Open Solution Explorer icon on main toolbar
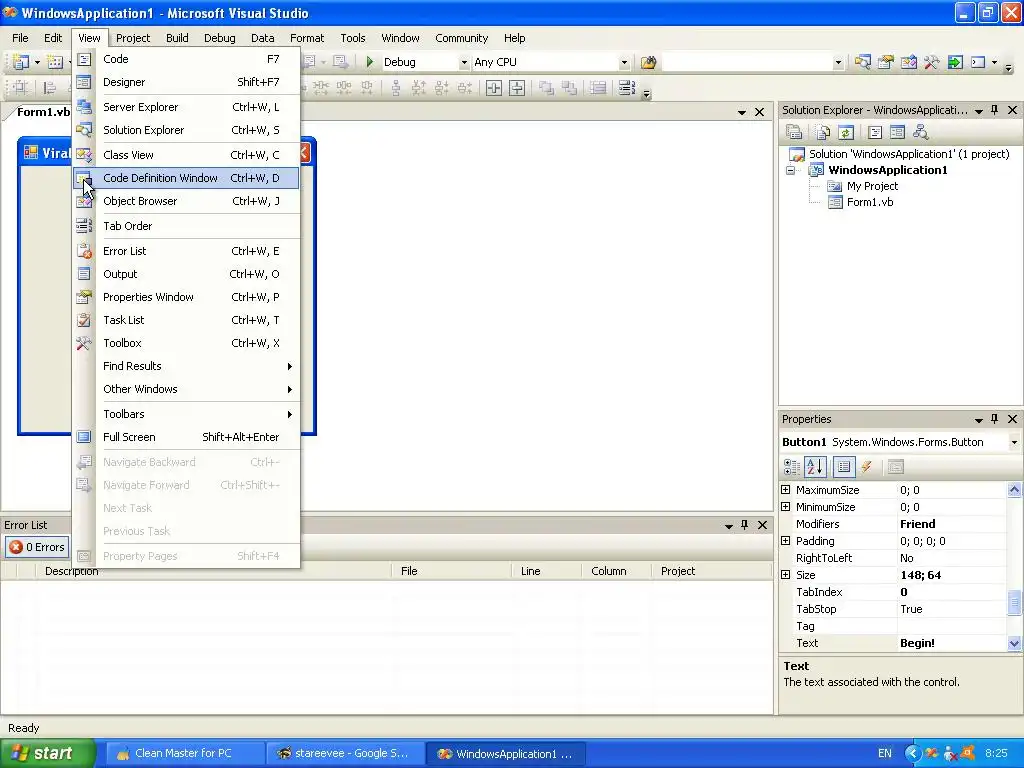The image size is (1024, 768). [863, 63]
